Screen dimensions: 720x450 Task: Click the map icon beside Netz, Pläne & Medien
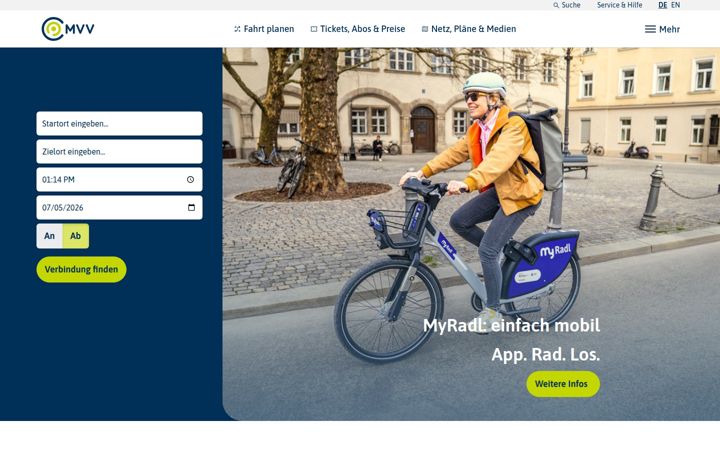pos(425,29)
